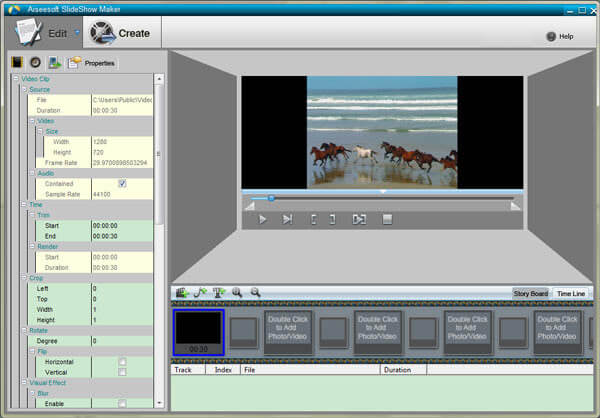The height and width of the screenshot is (418, 600).
Task: Click the preview seek slider handle
Action: [x=271, y=198]
